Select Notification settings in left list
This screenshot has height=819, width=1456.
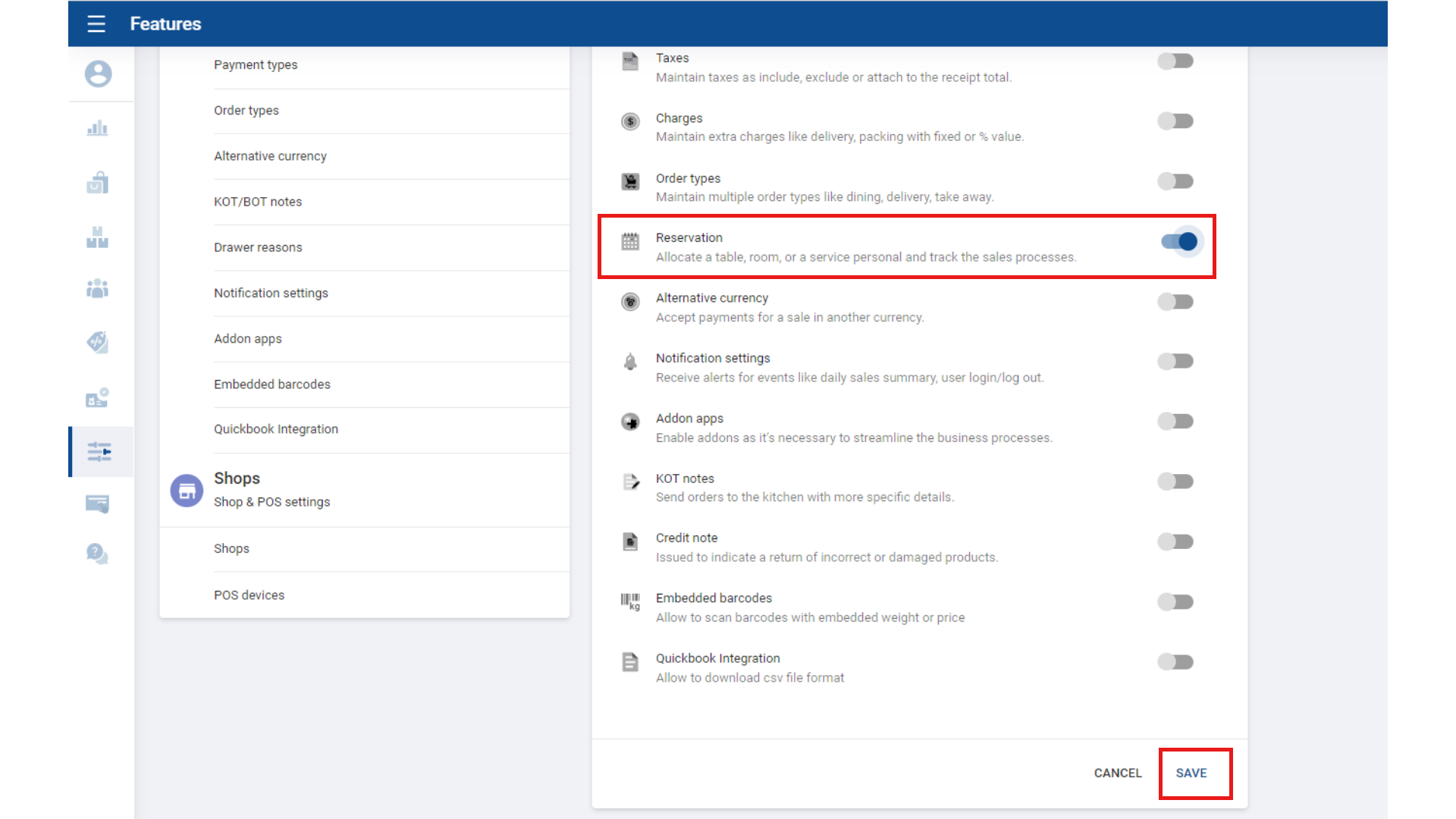coord(271,293)
